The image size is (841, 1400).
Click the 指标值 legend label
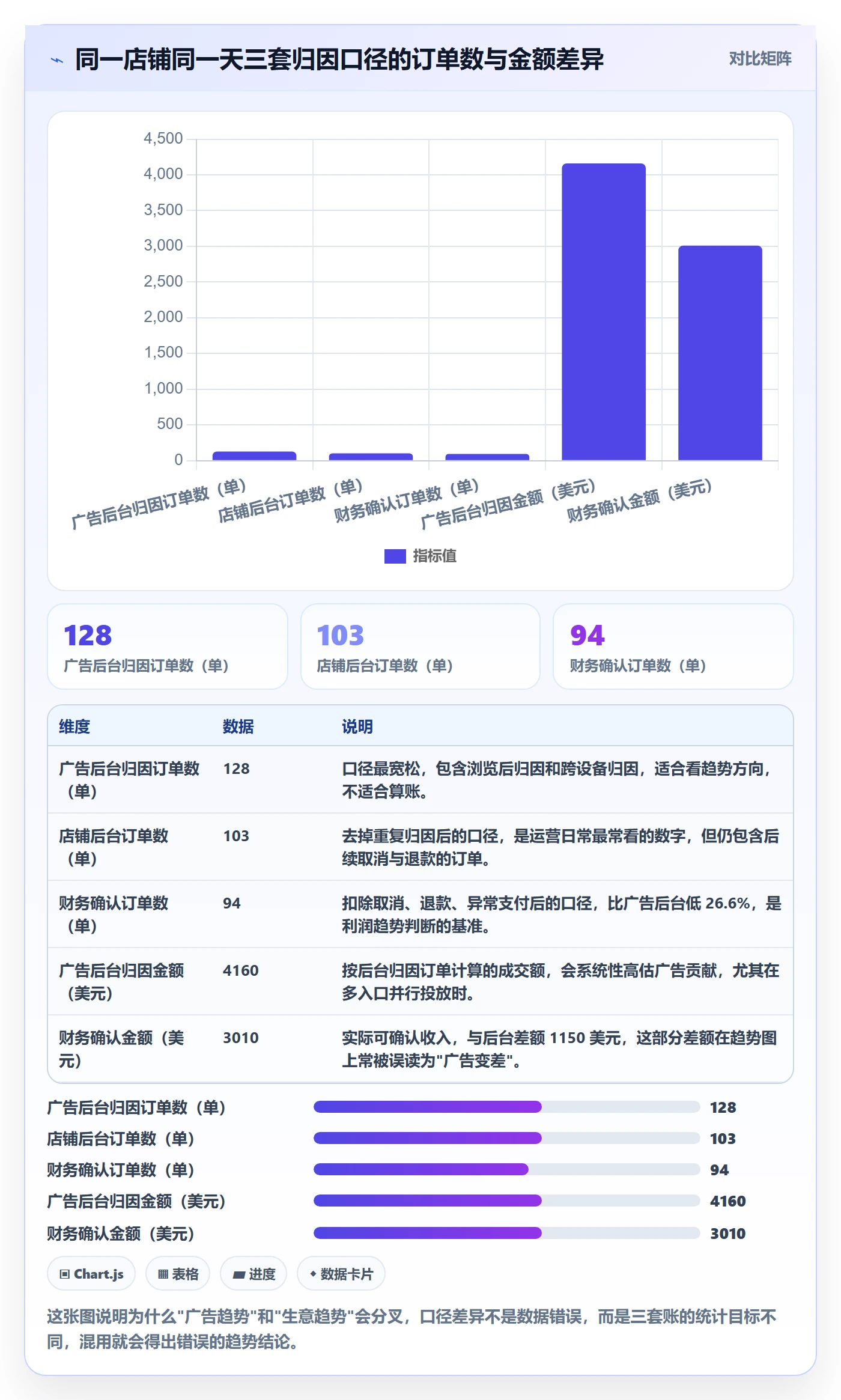(434, 556)
